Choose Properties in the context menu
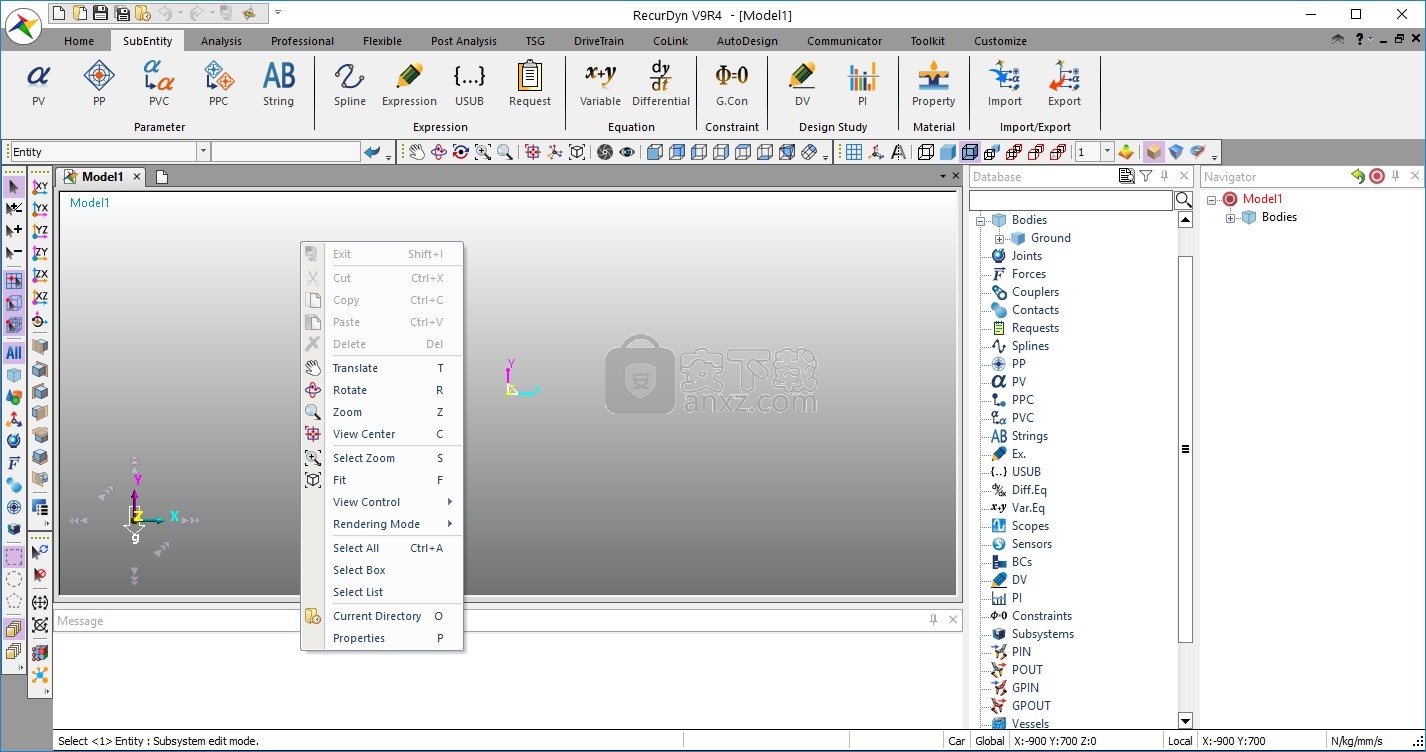 click(382, 638)
